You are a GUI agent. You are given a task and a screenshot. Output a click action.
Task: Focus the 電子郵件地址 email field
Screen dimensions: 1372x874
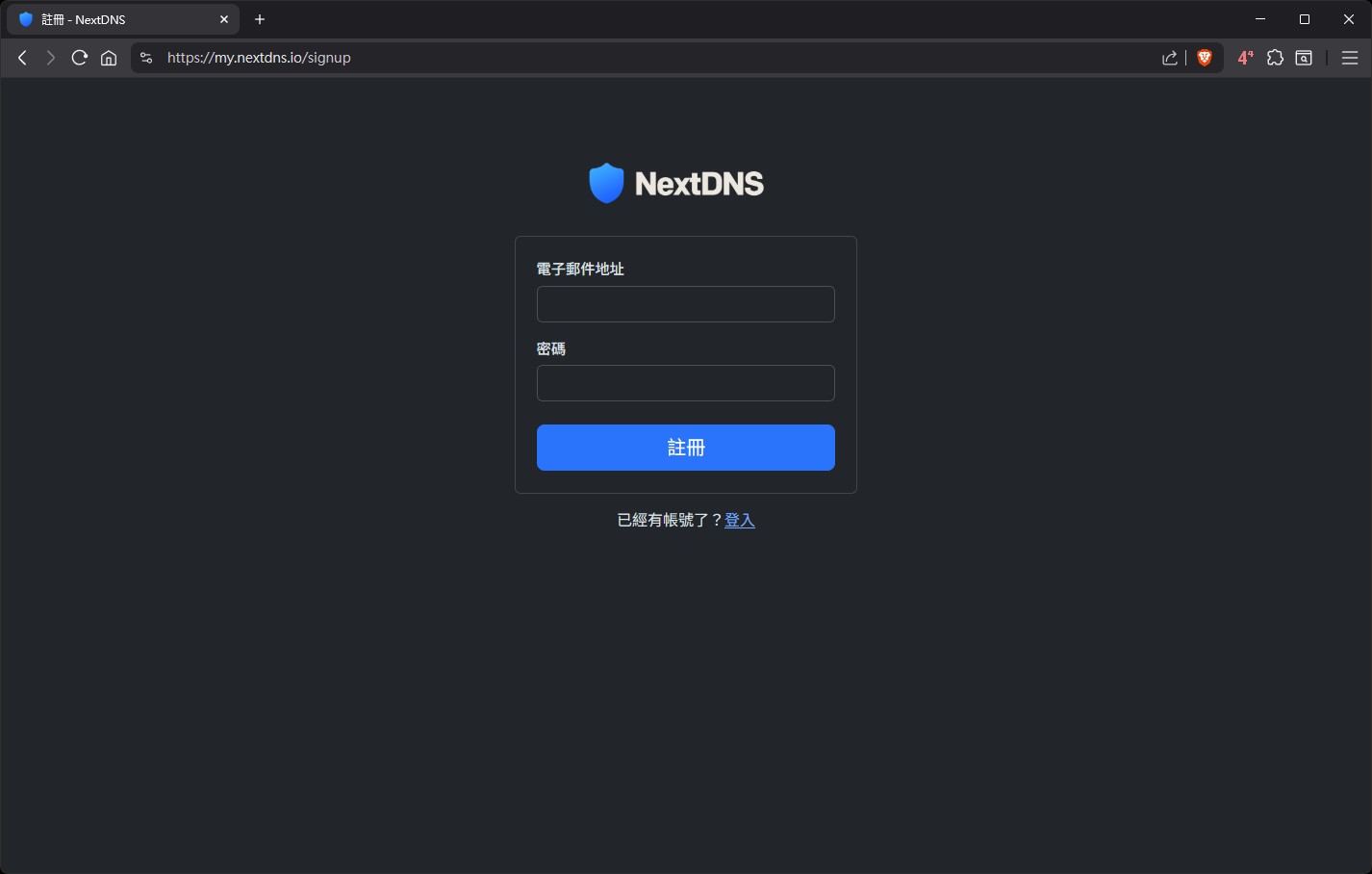coord(686,304)
